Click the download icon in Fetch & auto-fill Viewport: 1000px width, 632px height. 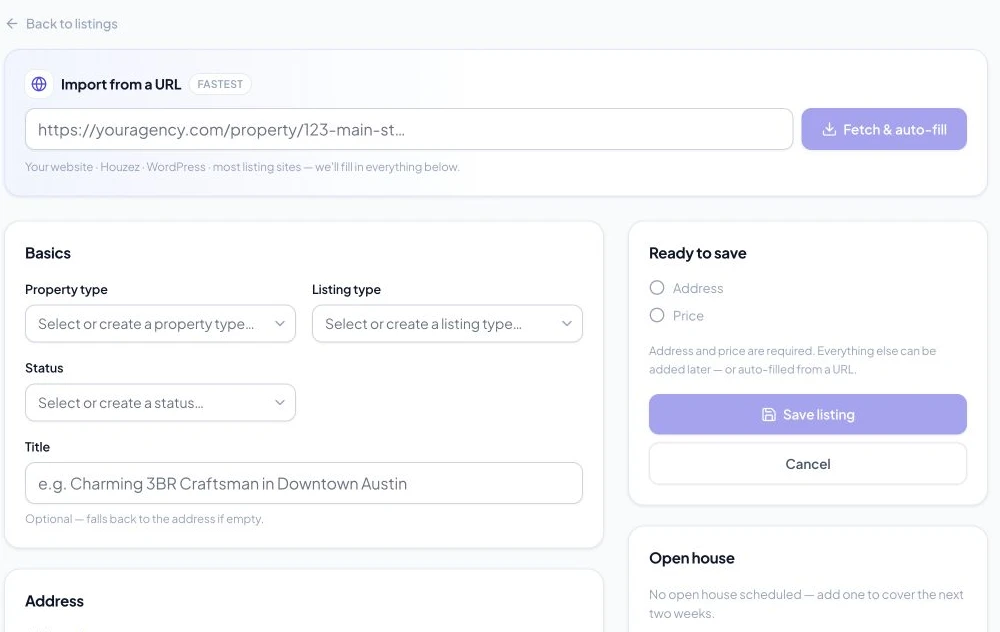828,129
